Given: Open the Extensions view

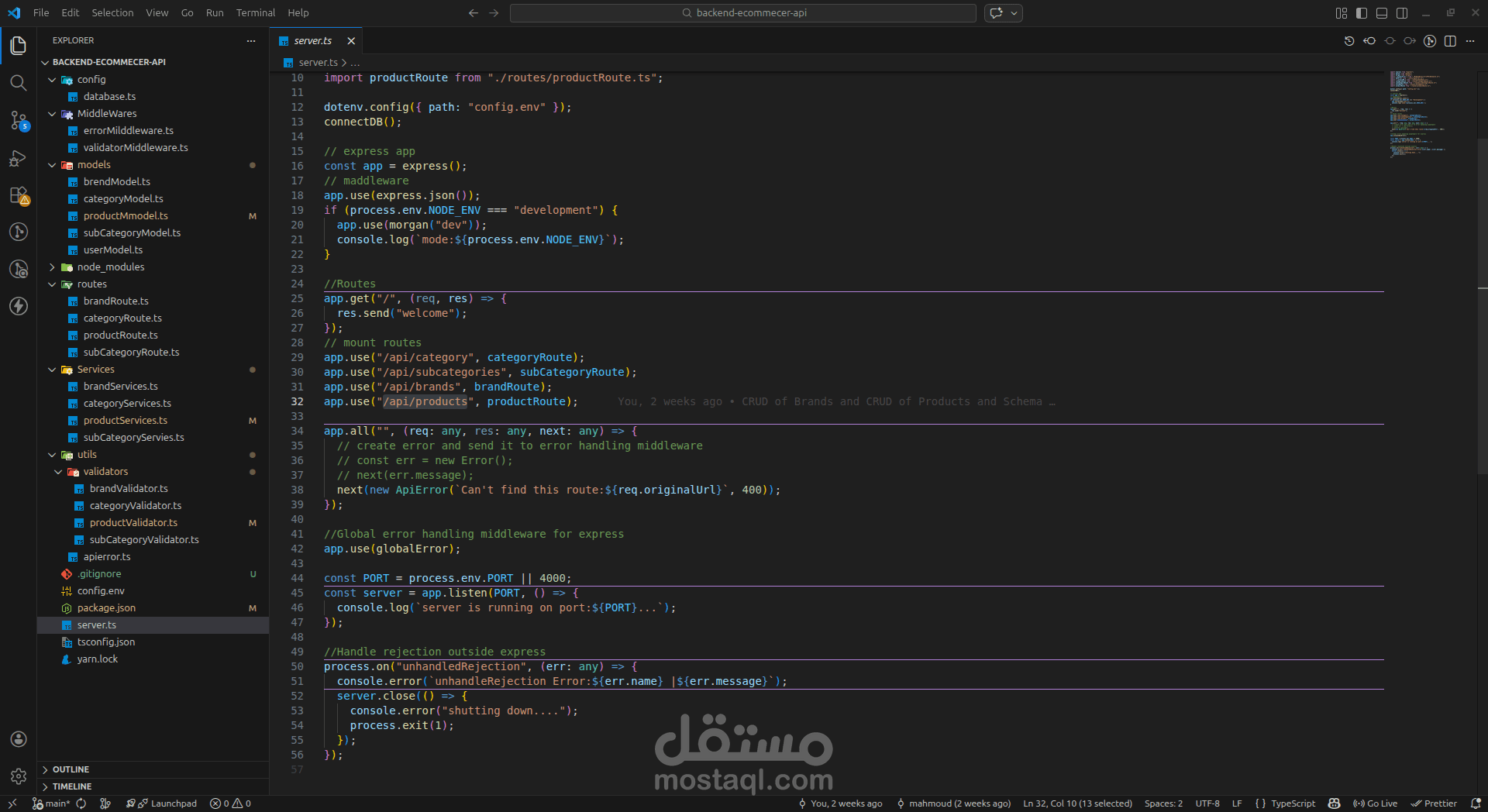Looking at the screenshot, I should pyautogui.click(x=19, y=195).
